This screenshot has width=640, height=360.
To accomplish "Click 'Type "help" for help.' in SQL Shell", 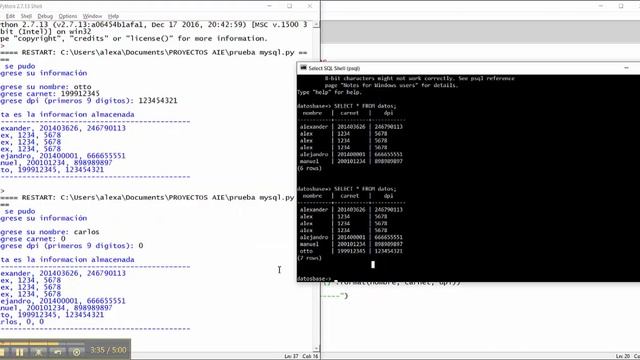I will click(329, 92).
